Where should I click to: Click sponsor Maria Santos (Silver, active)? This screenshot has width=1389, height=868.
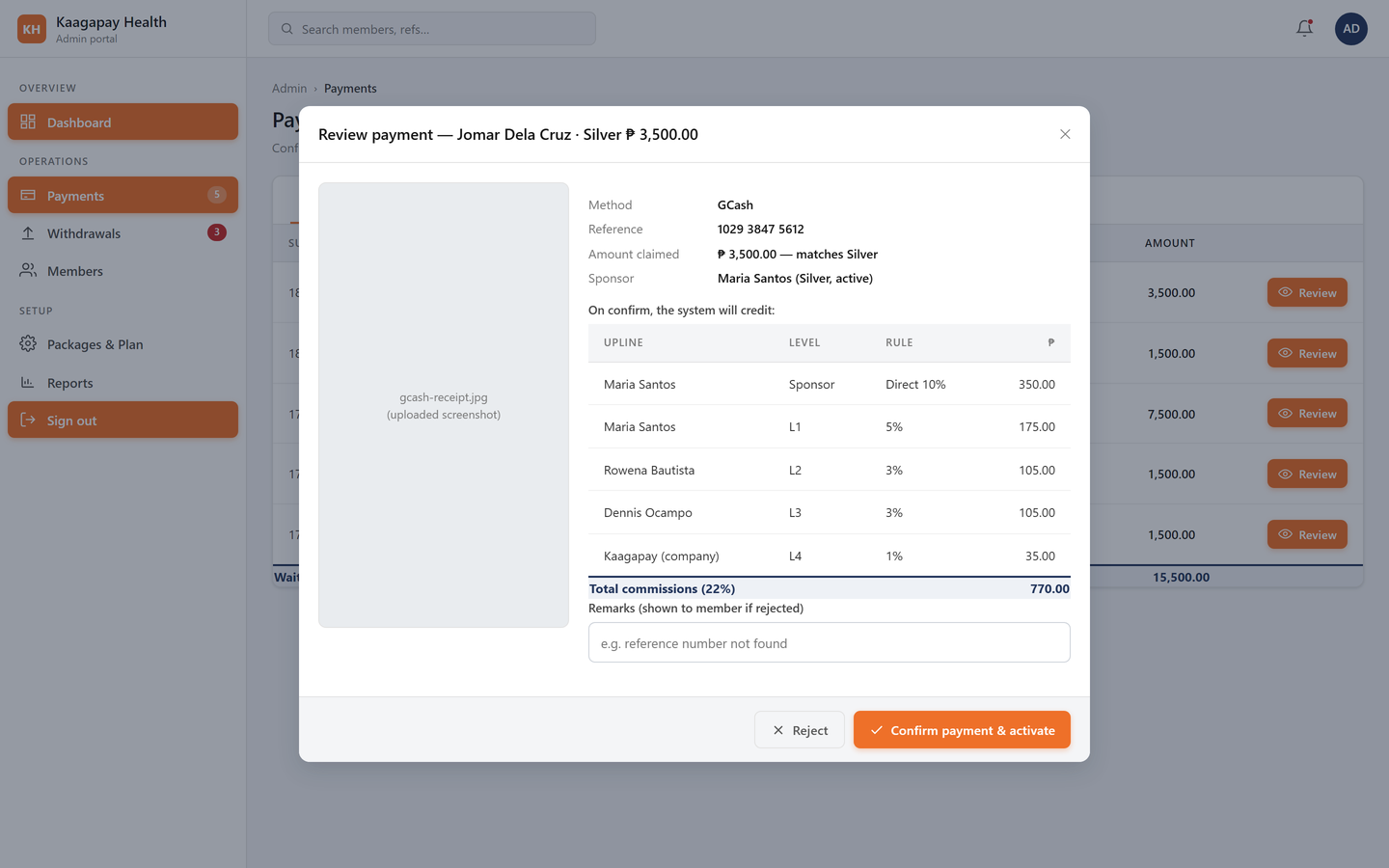pos(795,279)
